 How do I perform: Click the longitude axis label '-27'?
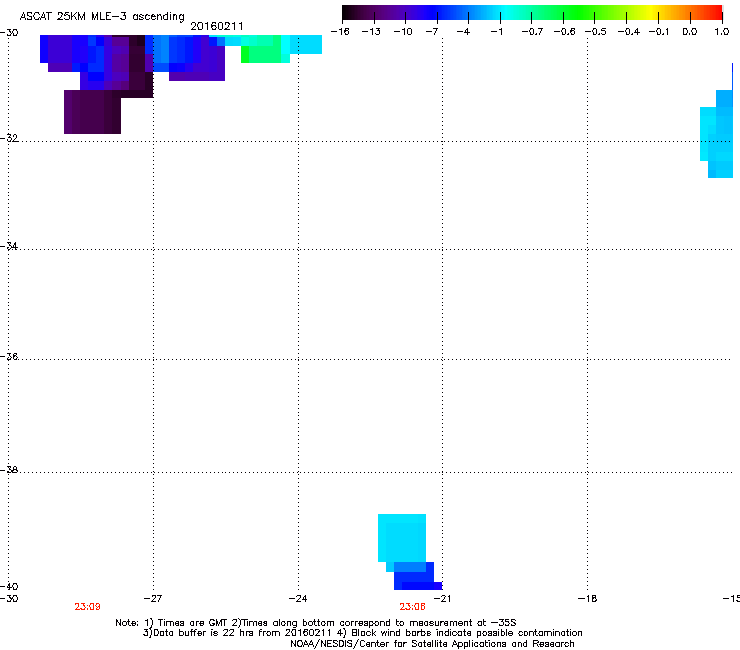153,599
